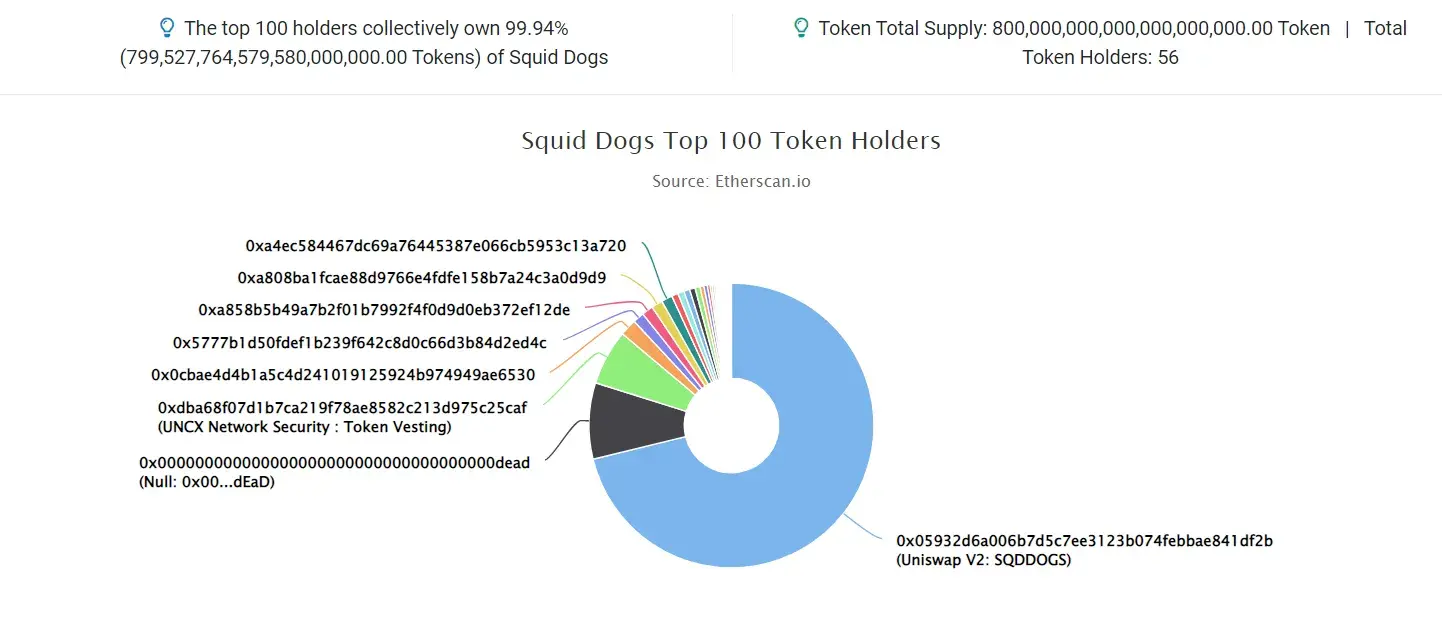Click the lightbulb icon beside top 100 holders text
Image resolution: width=1442 pixels, height=638 pixels.
point(167,27)
